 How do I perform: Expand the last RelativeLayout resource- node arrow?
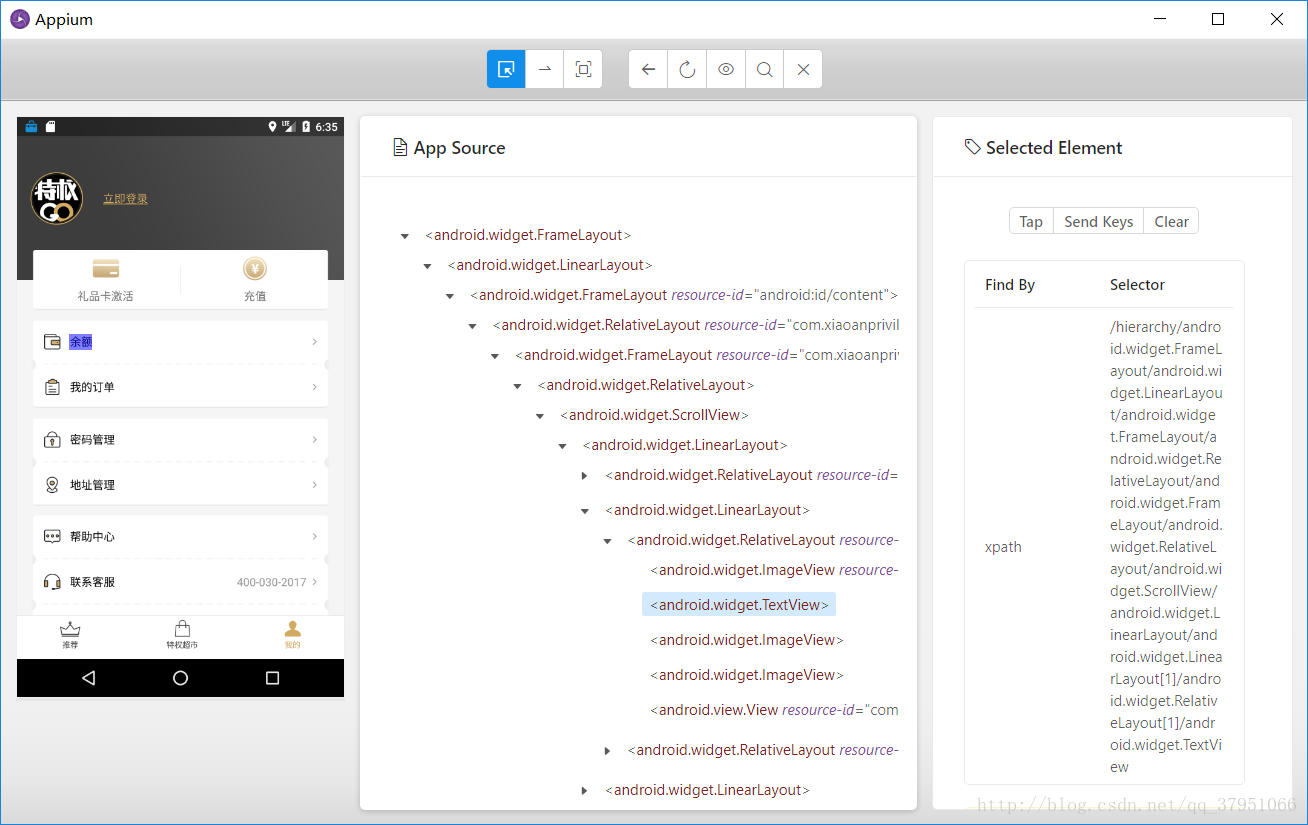(x=607, y=751)
